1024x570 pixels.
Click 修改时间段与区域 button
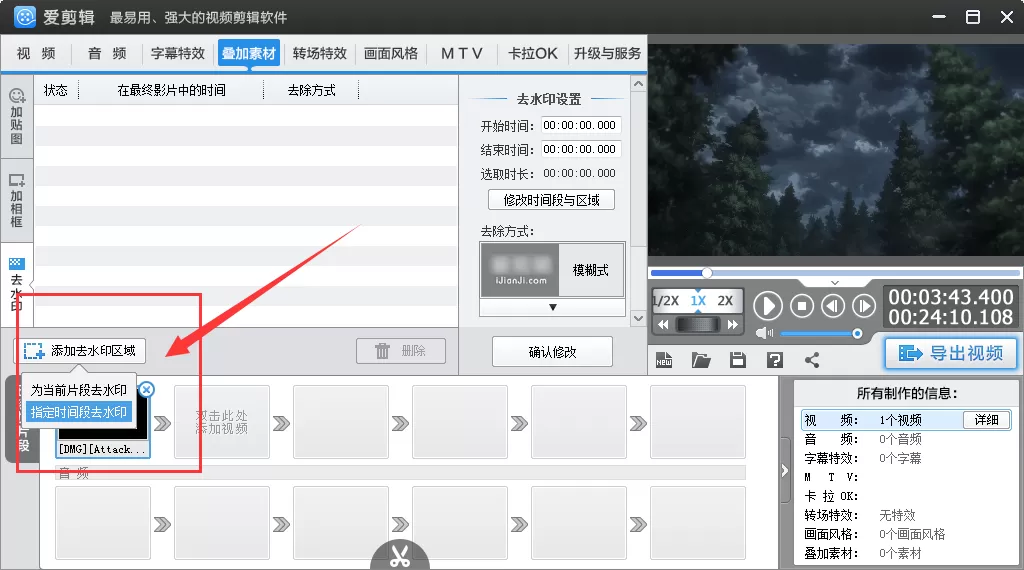click(551, 200)
